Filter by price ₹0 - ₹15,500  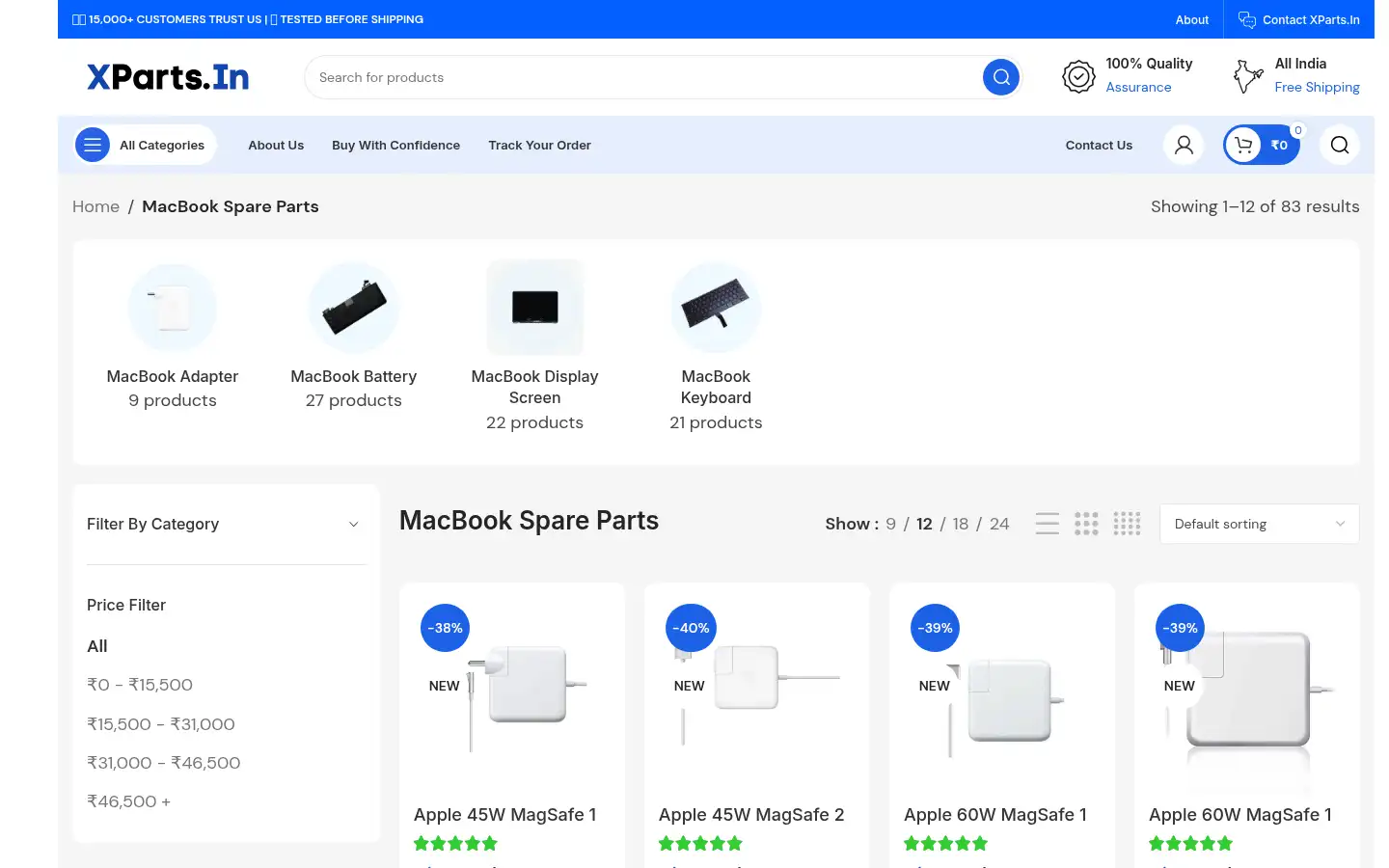pos(140,685)
